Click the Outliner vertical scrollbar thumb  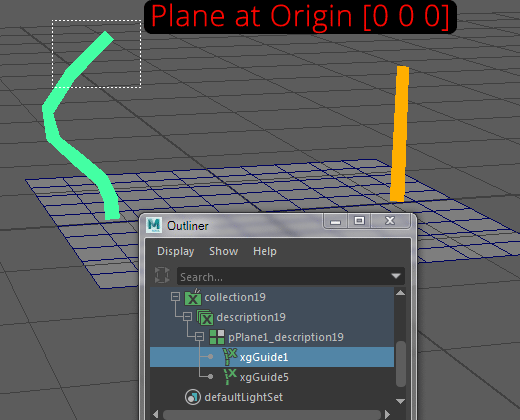pos(401,364)
